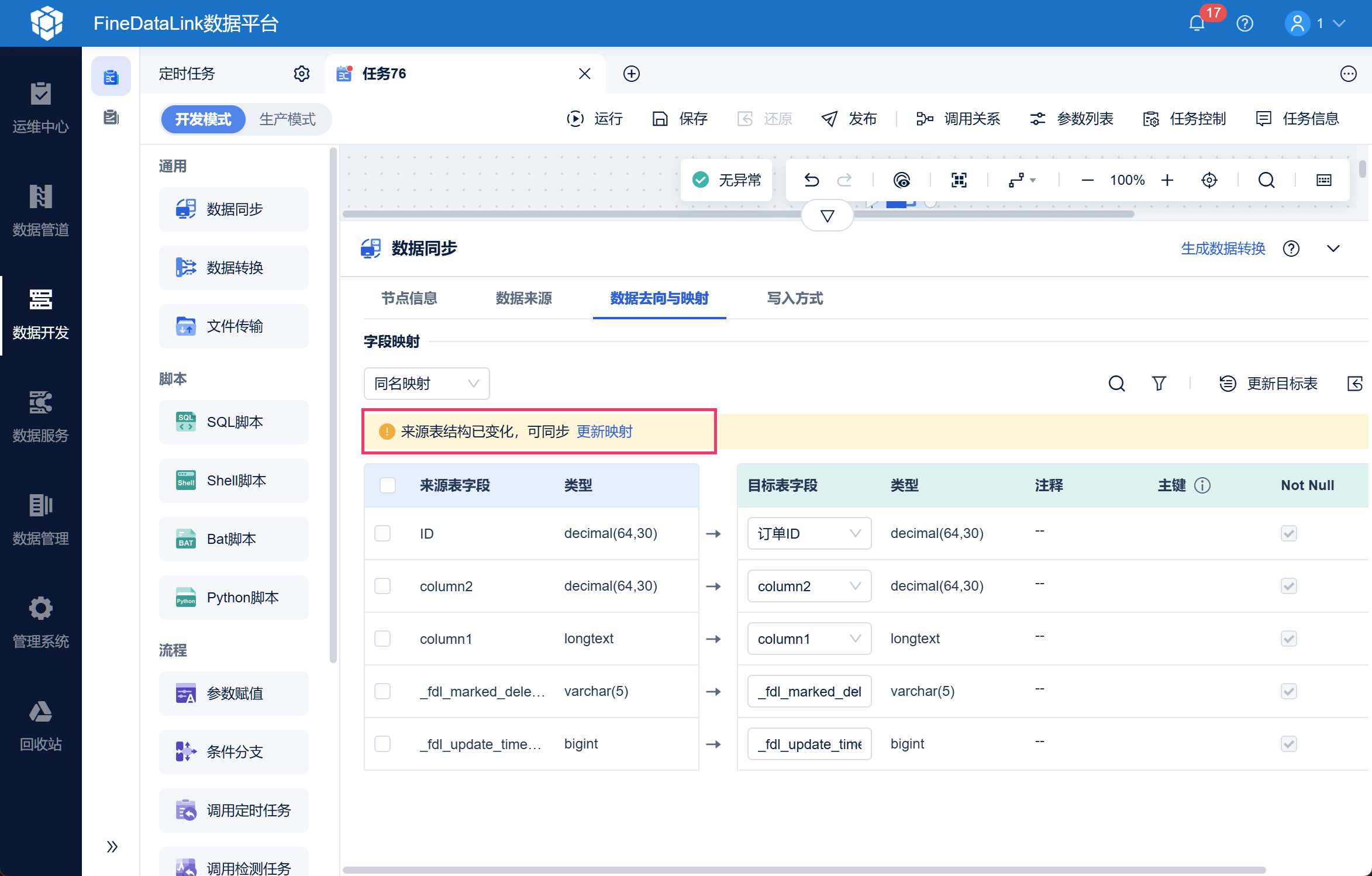Open the connector line style dropdown
1372x876 pixels.
coord(1022,180)
